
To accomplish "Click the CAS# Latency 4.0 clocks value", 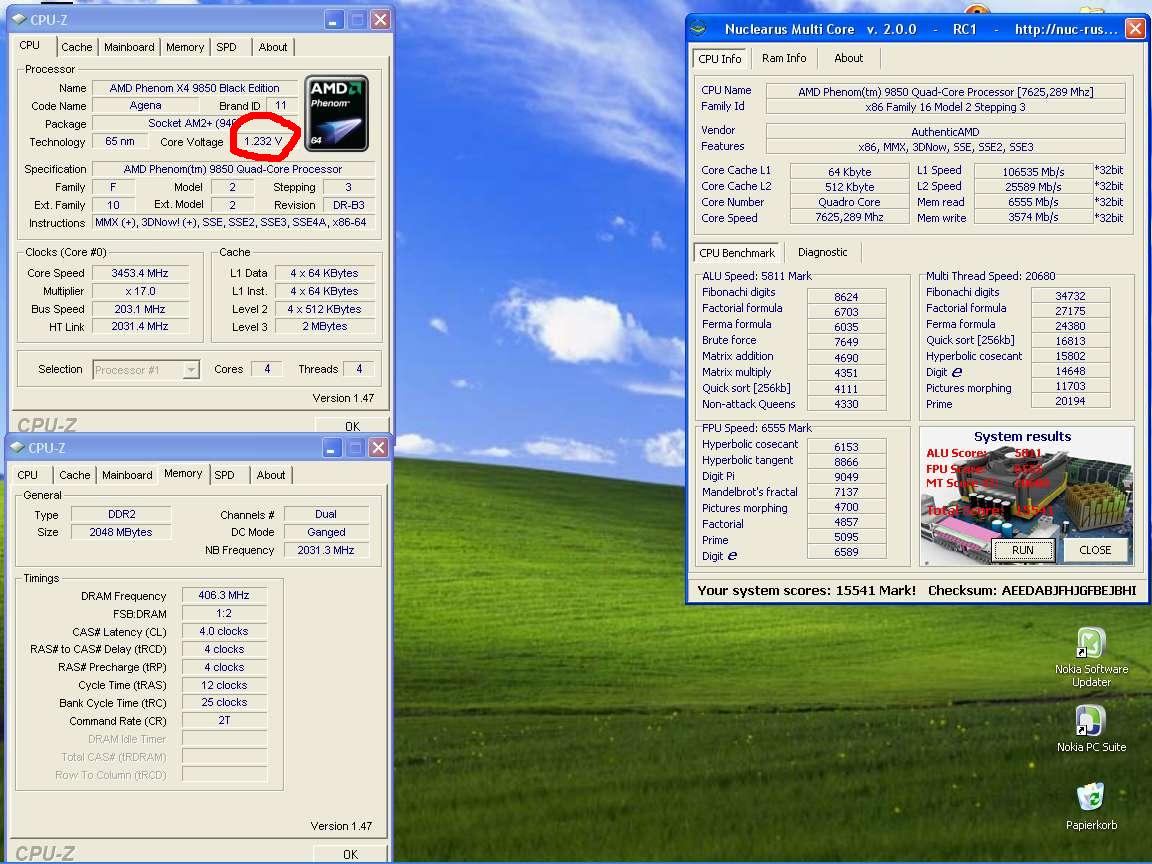I will pos(223,631).
